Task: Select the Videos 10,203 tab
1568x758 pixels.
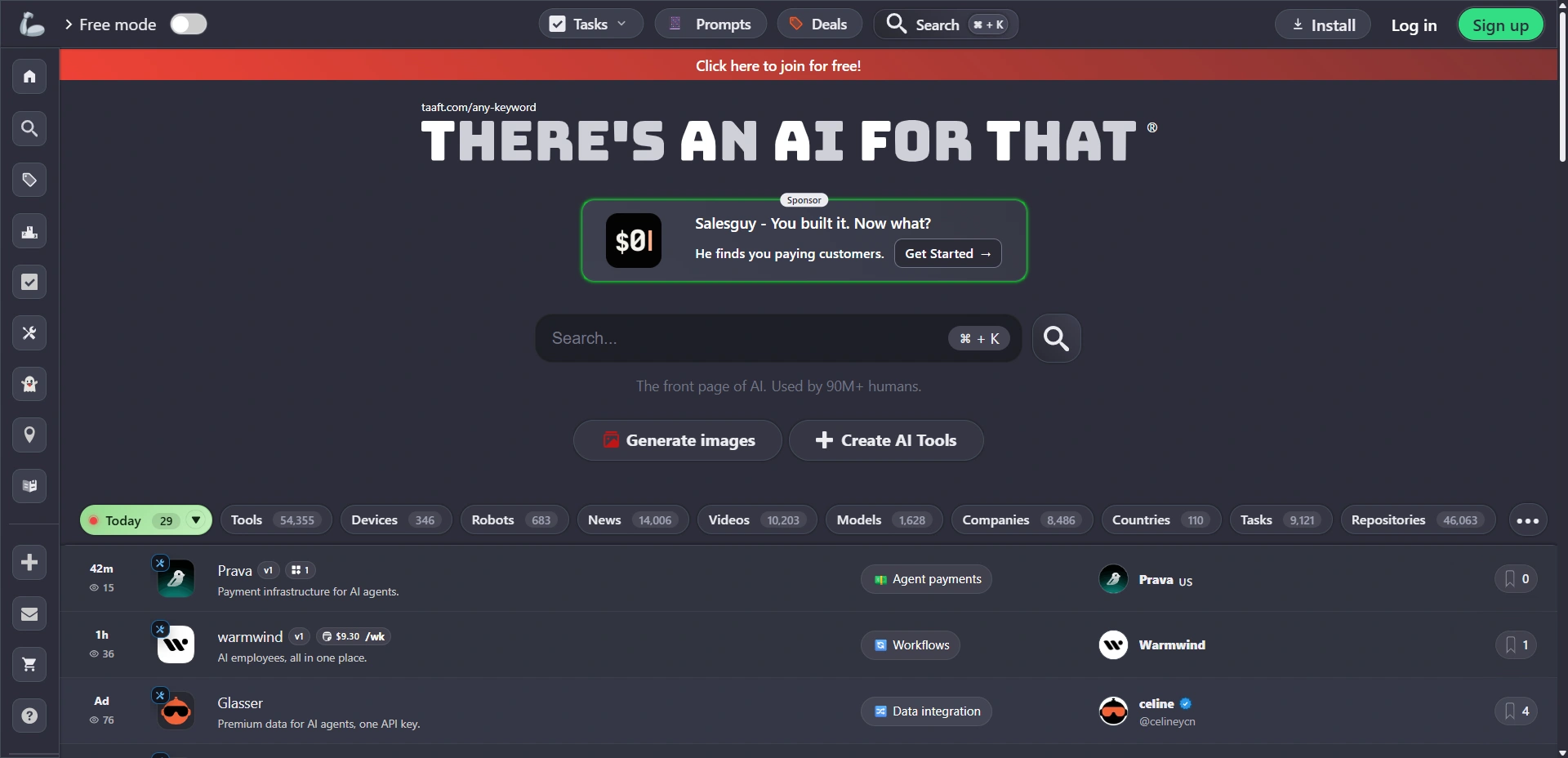Action: (x=757, y=520)
